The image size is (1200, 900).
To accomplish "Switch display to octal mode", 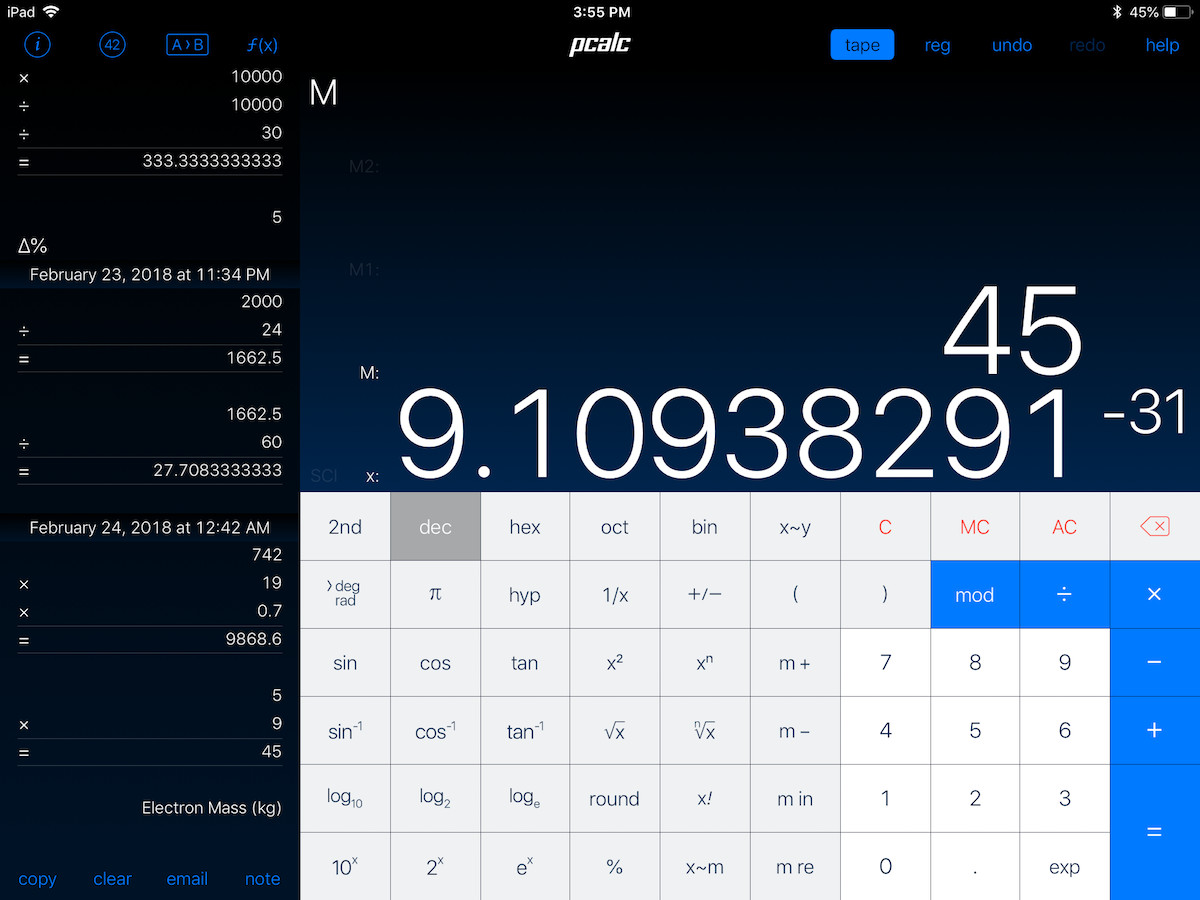I will point(615,526).
